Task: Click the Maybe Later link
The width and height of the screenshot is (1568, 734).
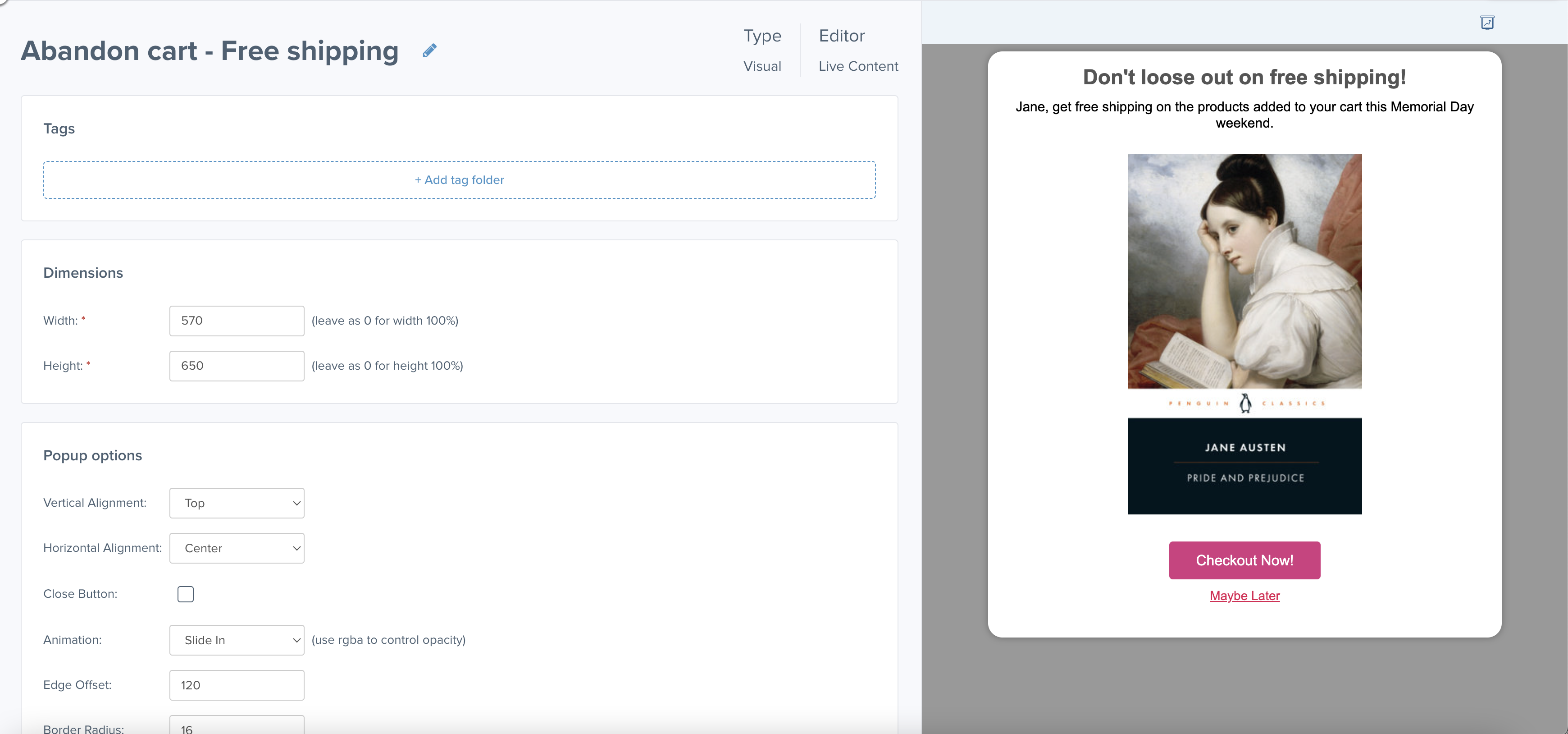Action: (1245, 596)
